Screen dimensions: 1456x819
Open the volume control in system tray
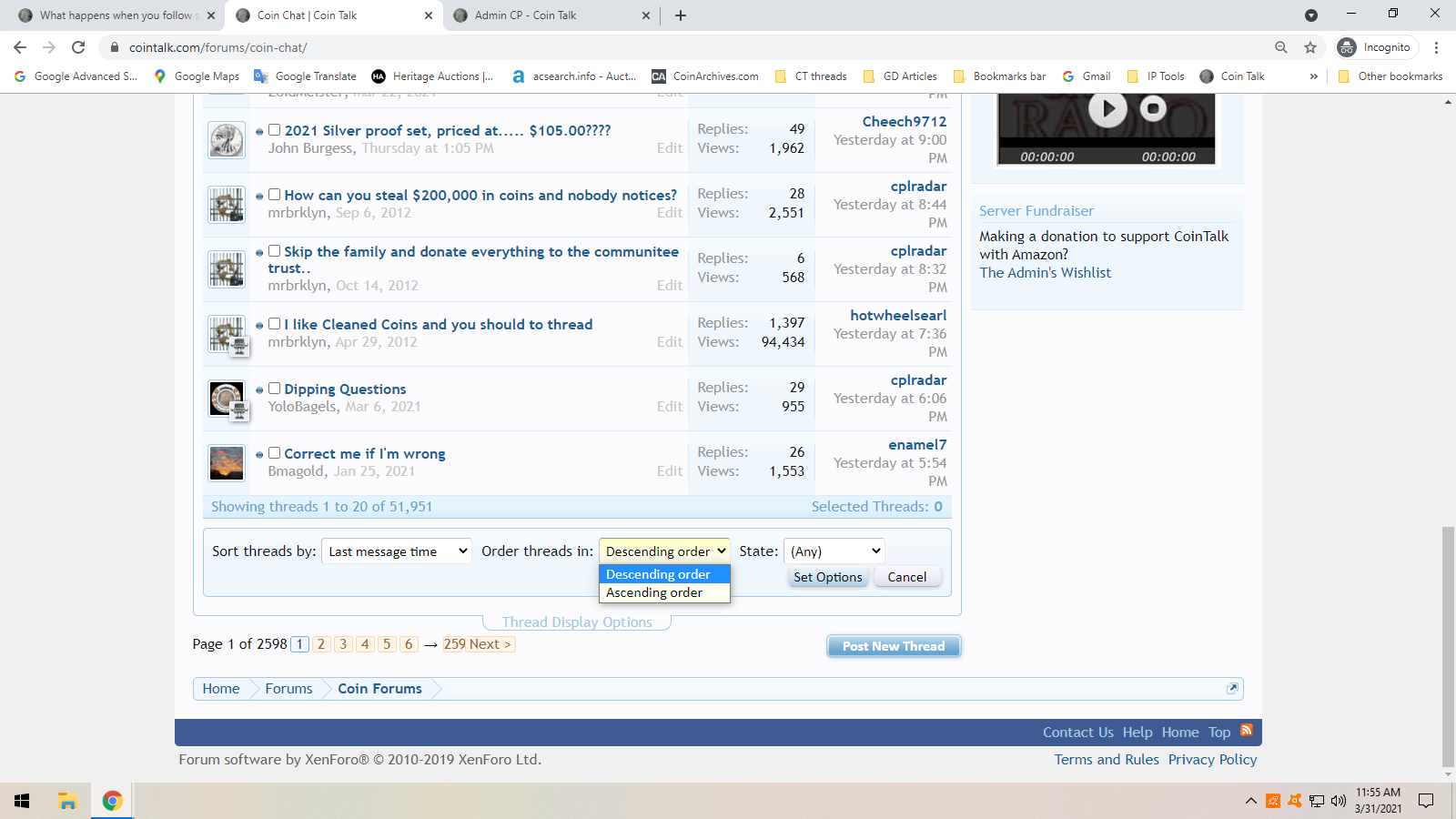tap(1338, 801)
